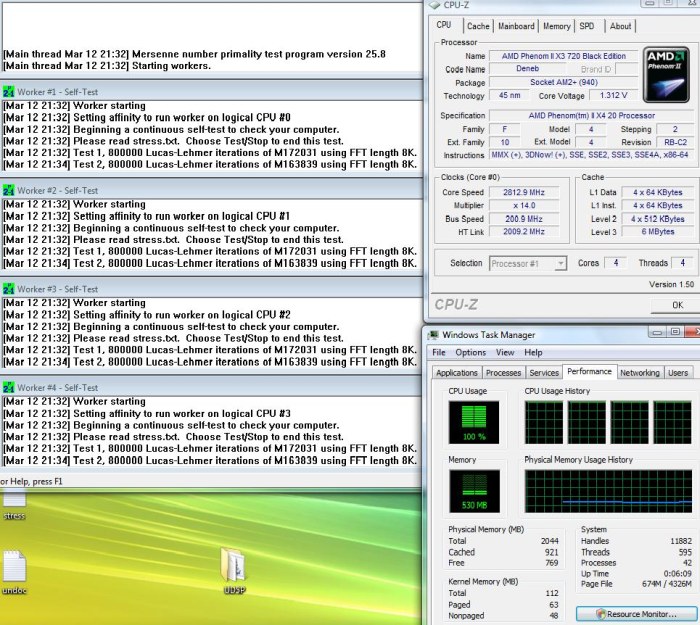The width and height of the screenshot is (700, 625).
Task: Click the Worker #1 - Self-Test title bar
Action: click(212, 92)
